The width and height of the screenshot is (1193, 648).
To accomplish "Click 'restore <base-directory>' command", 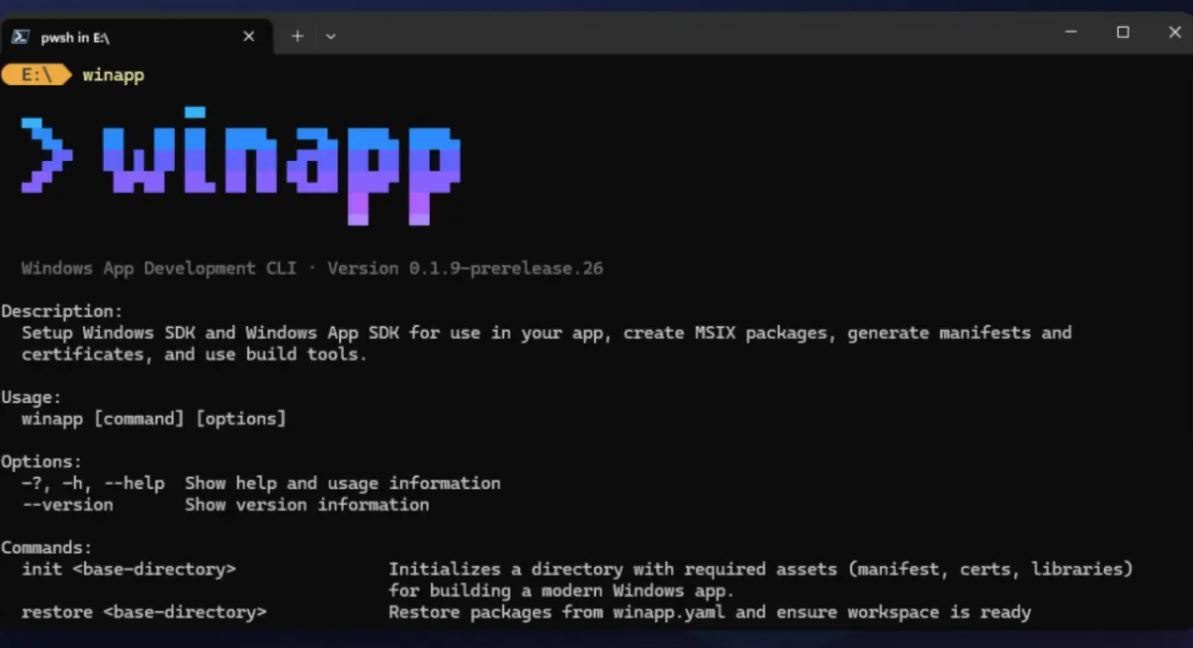I will coord(144,612).
